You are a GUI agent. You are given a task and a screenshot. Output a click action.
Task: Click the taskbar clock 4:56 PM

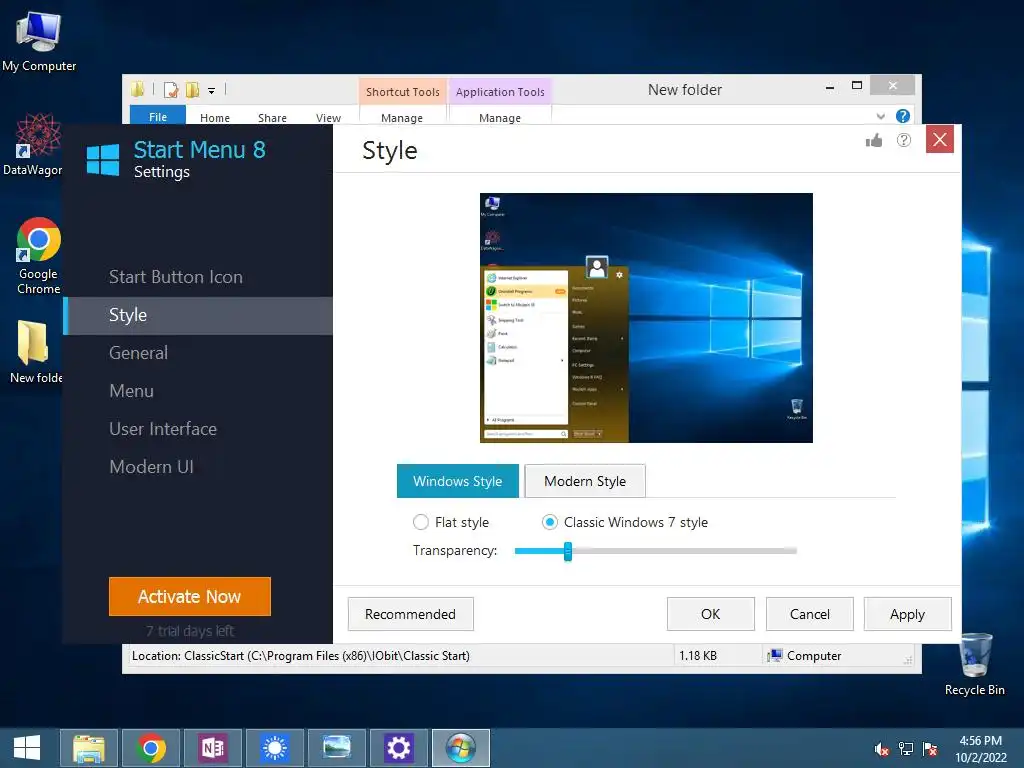pyautogui.click(x=980, y=749)
